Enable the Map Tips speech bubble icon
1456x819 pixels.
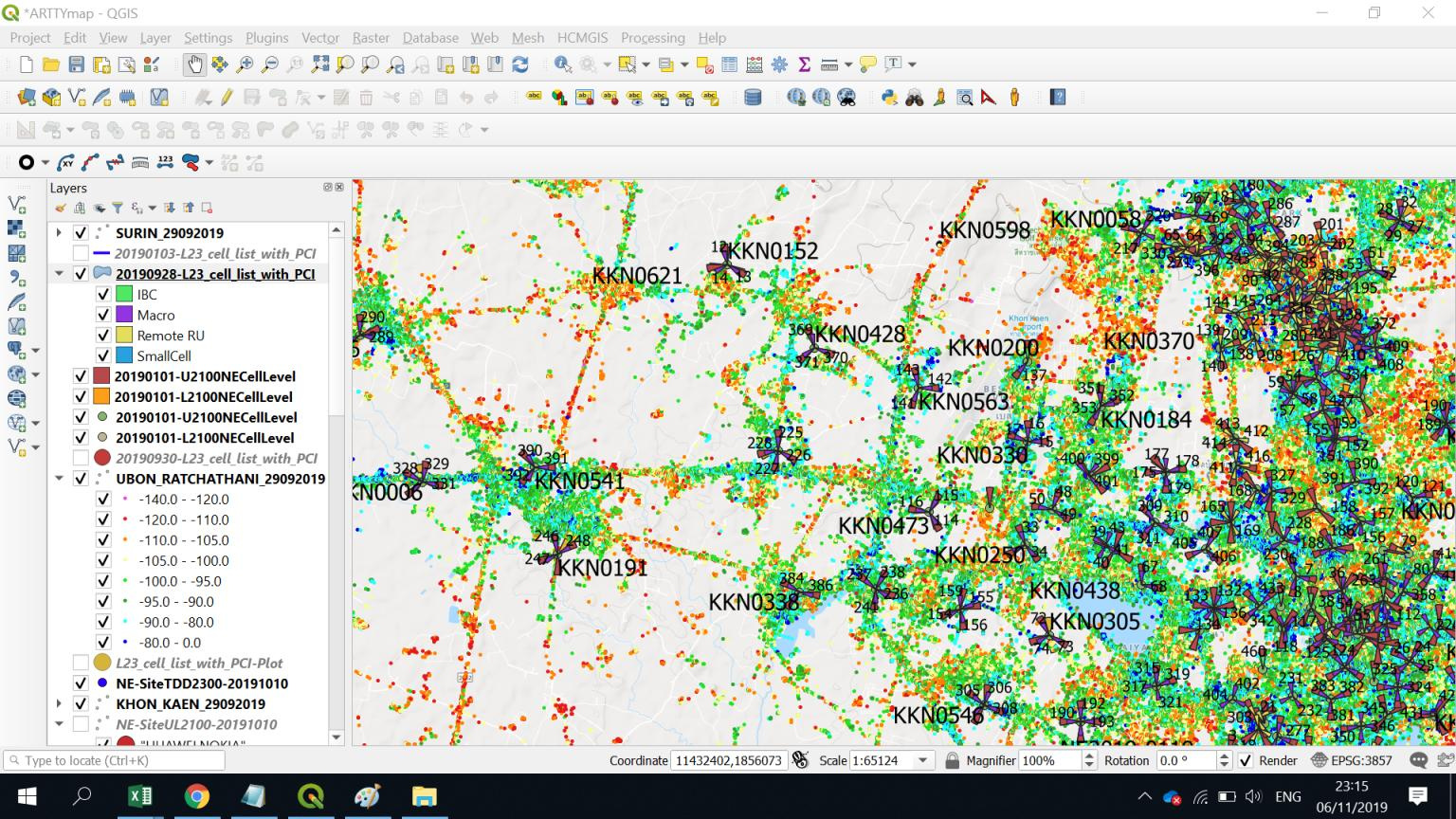click(x=868, y=64)
